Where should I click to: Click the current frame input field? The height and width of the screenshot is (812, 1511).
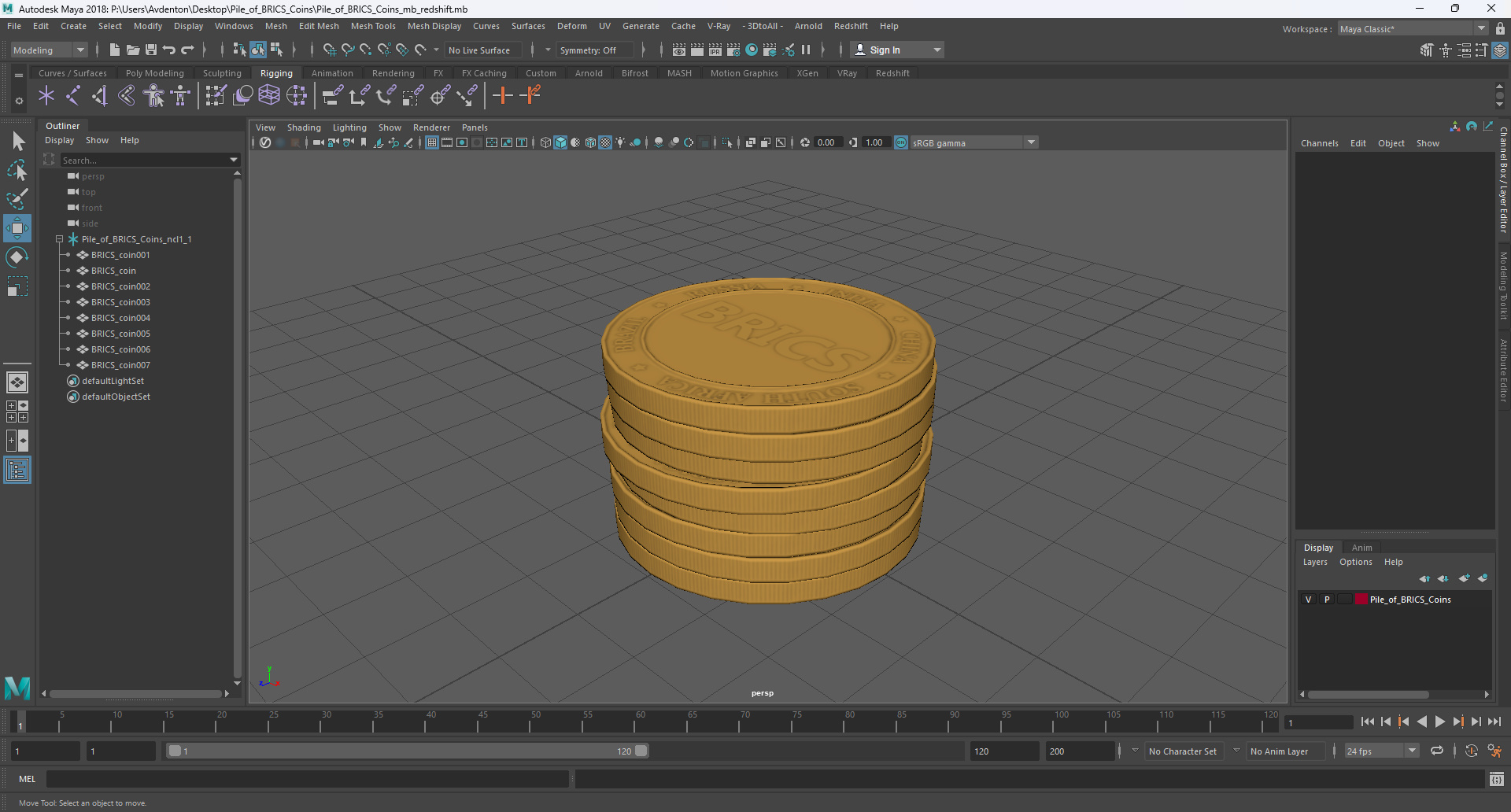tap(1319, 722)
